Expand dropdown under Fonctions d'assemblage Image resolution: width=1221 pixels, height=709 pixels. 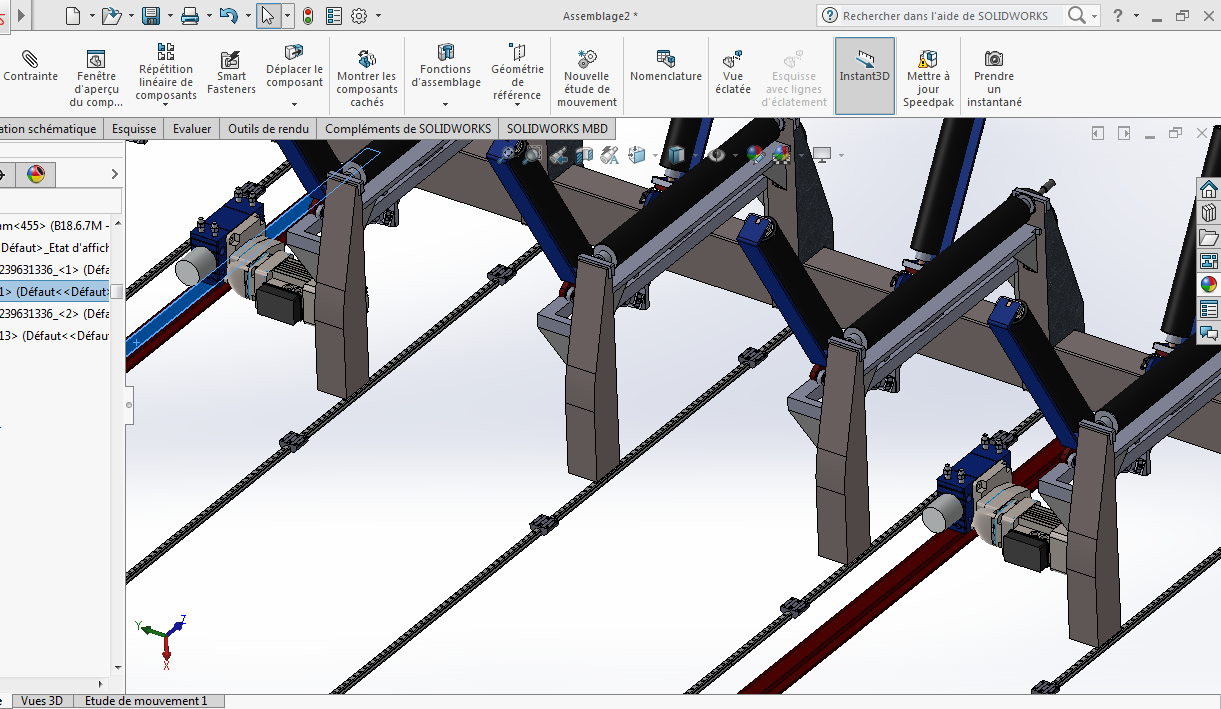(x=446, y=103)
